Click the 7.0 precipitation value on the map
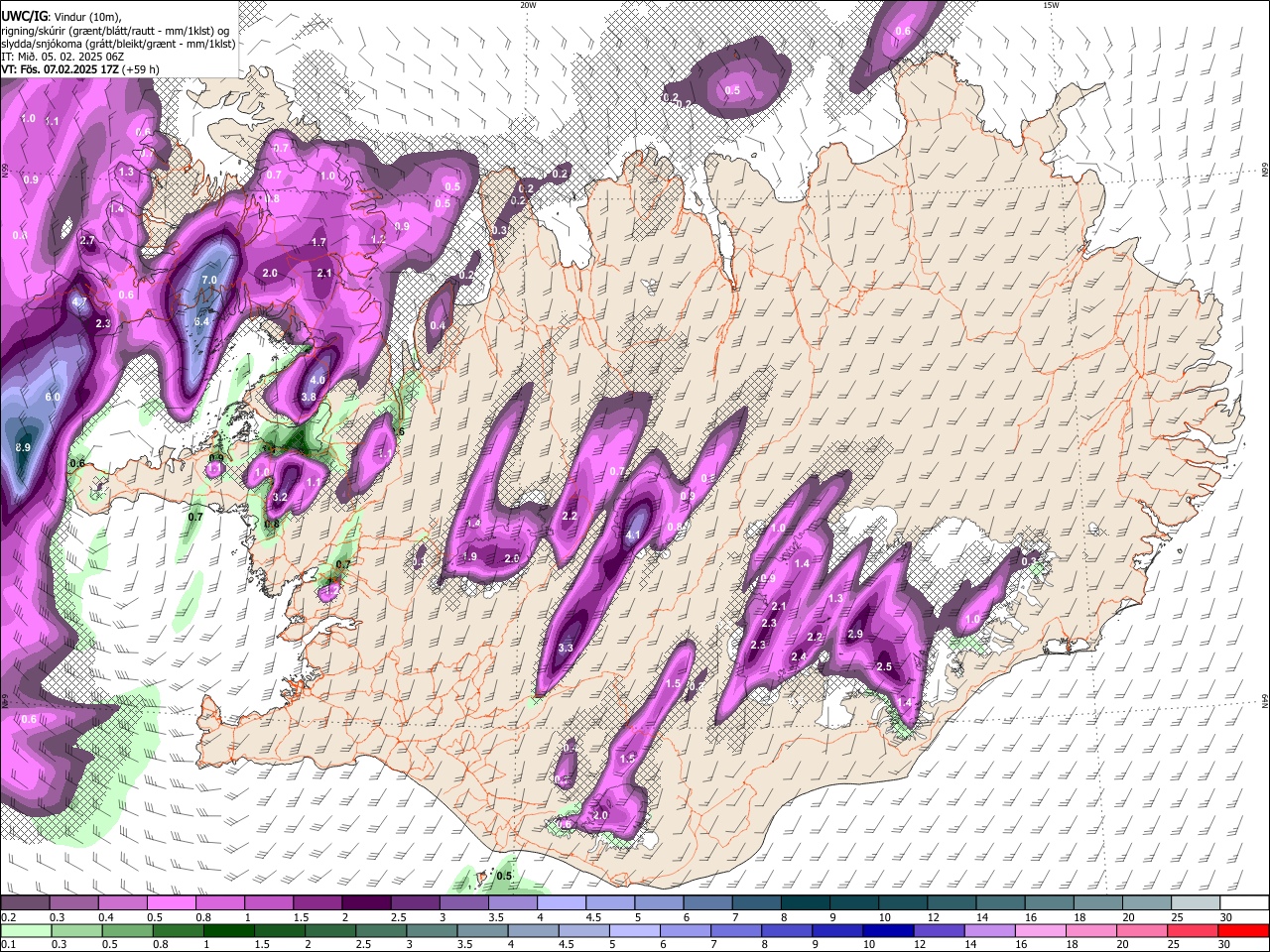1270x952 pixels. pyautogui.click(x=209, y=281)
